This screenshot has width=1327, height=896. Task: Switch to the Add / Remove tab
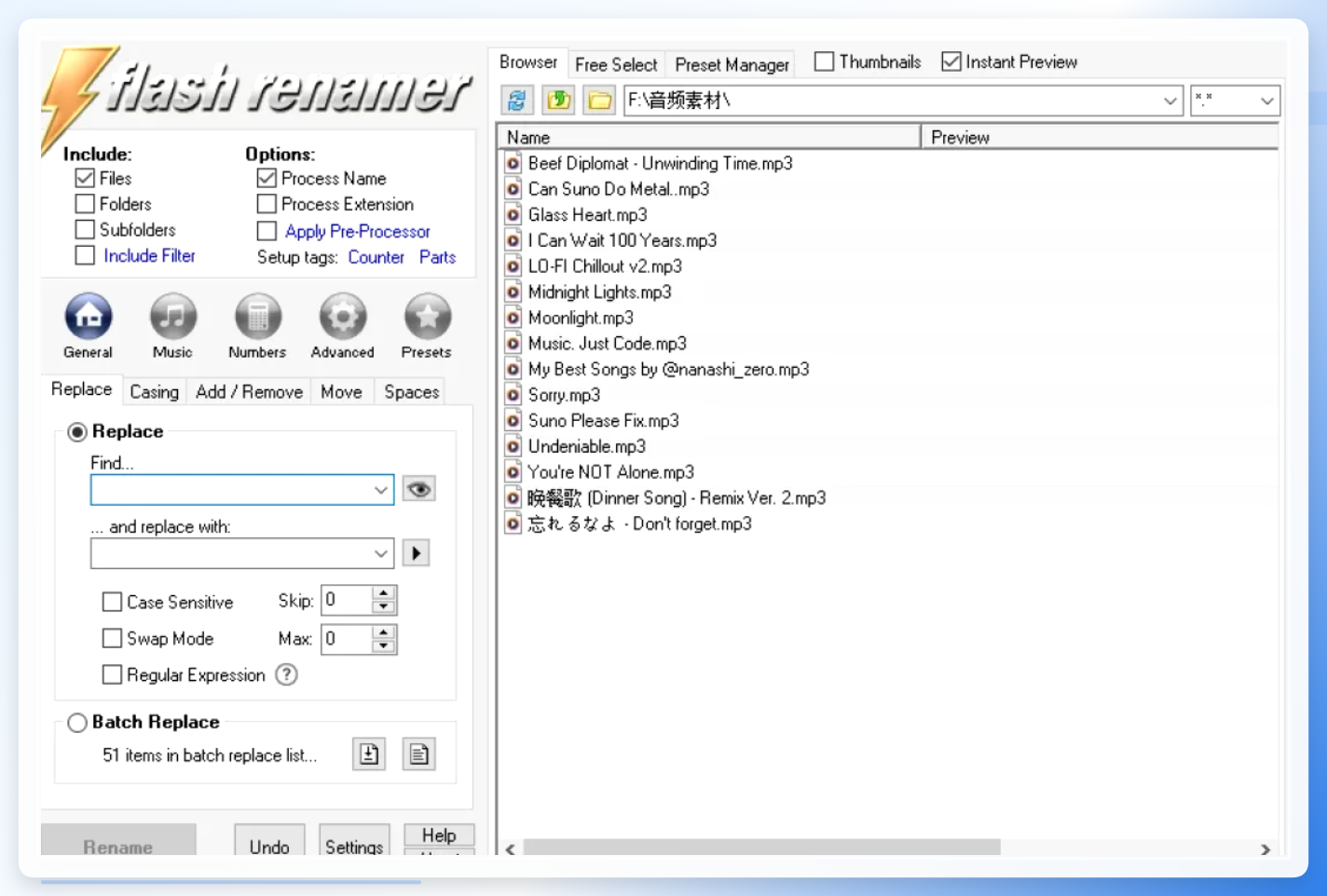(x=250, y=392)
